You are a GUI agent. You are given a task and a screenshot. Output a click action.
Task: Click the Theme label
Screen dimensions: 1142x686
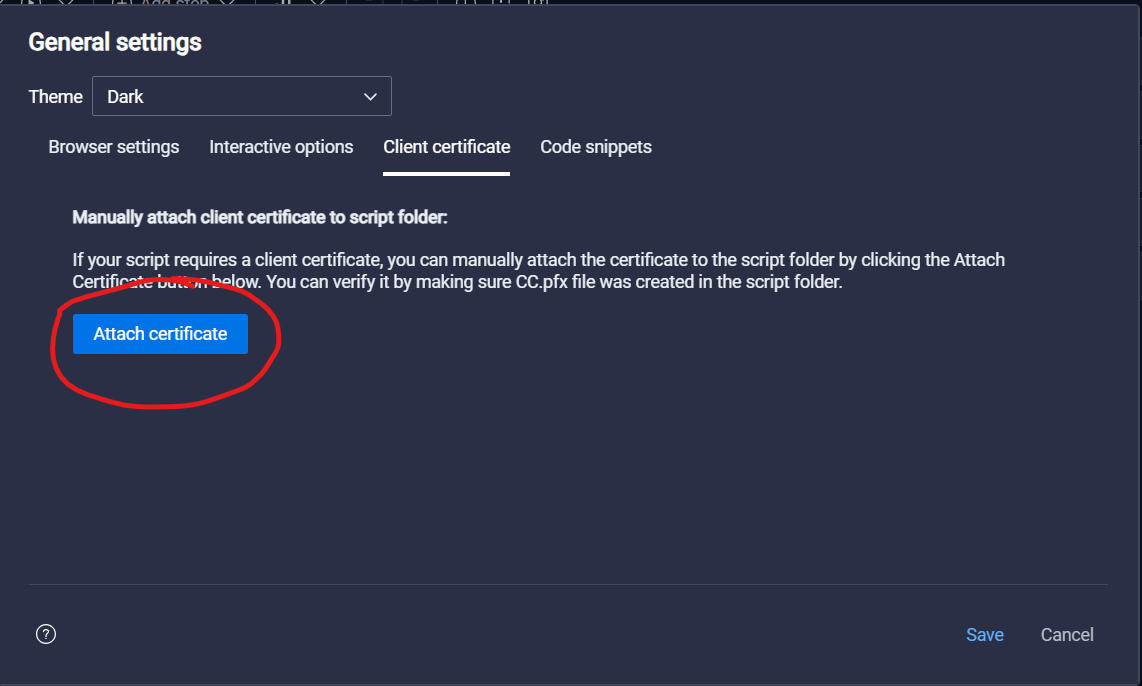tap(55, 97)
